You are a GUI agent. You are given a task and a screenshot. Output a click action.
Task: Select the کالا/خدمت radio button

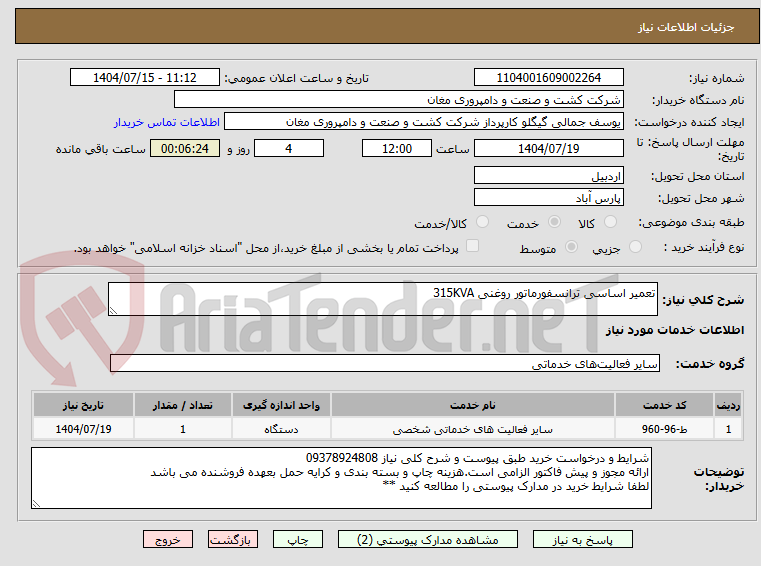coord(482,222)
